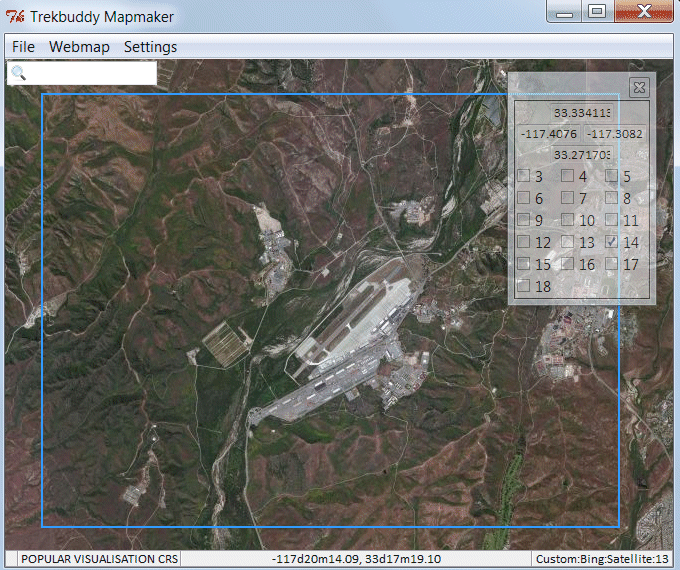The image size is (680, 570).
Task: Tick the zoom level 15 checkbox
Action: (x=524, y=264)
